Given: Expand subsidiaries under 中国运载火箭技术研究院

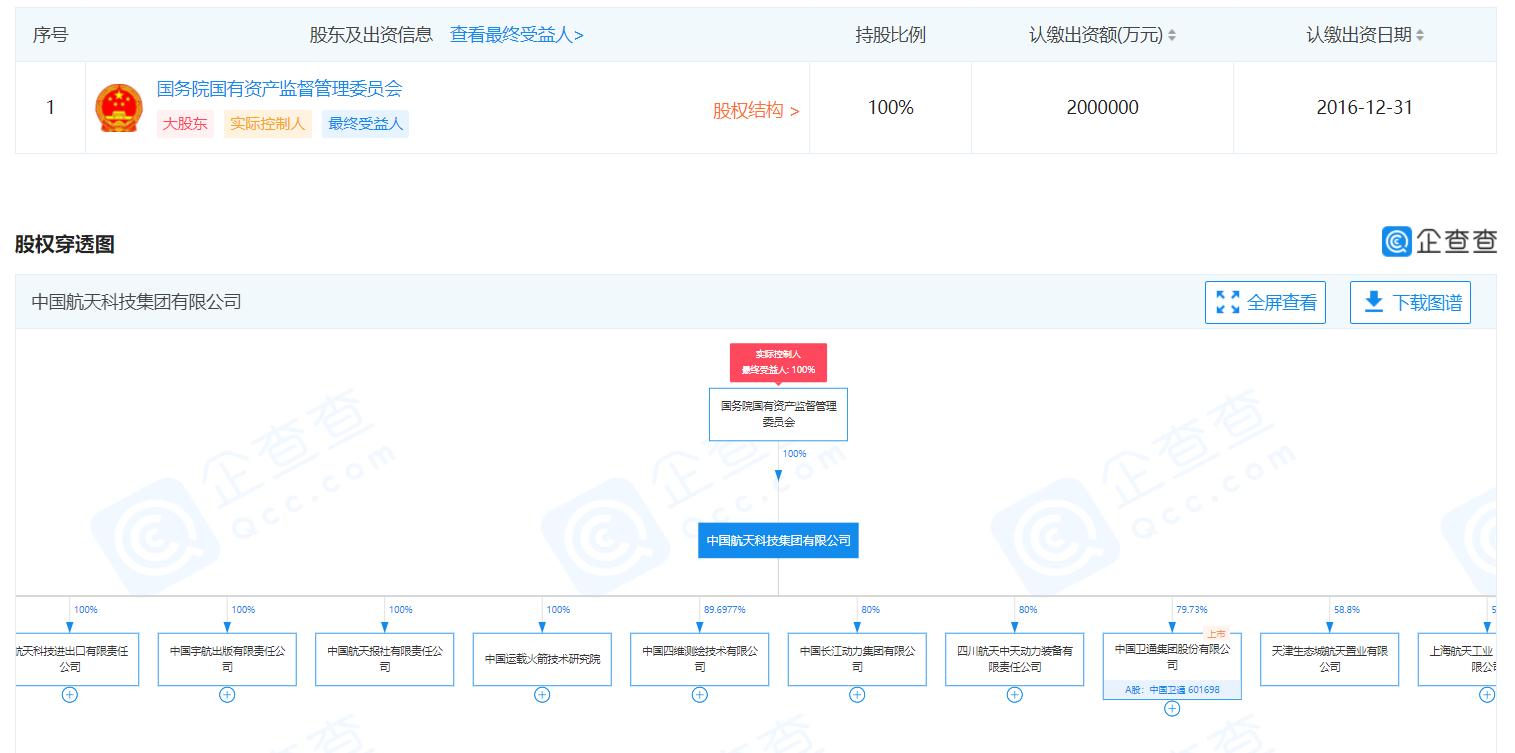Looking at the screenshot, I should tap(542, 695).
